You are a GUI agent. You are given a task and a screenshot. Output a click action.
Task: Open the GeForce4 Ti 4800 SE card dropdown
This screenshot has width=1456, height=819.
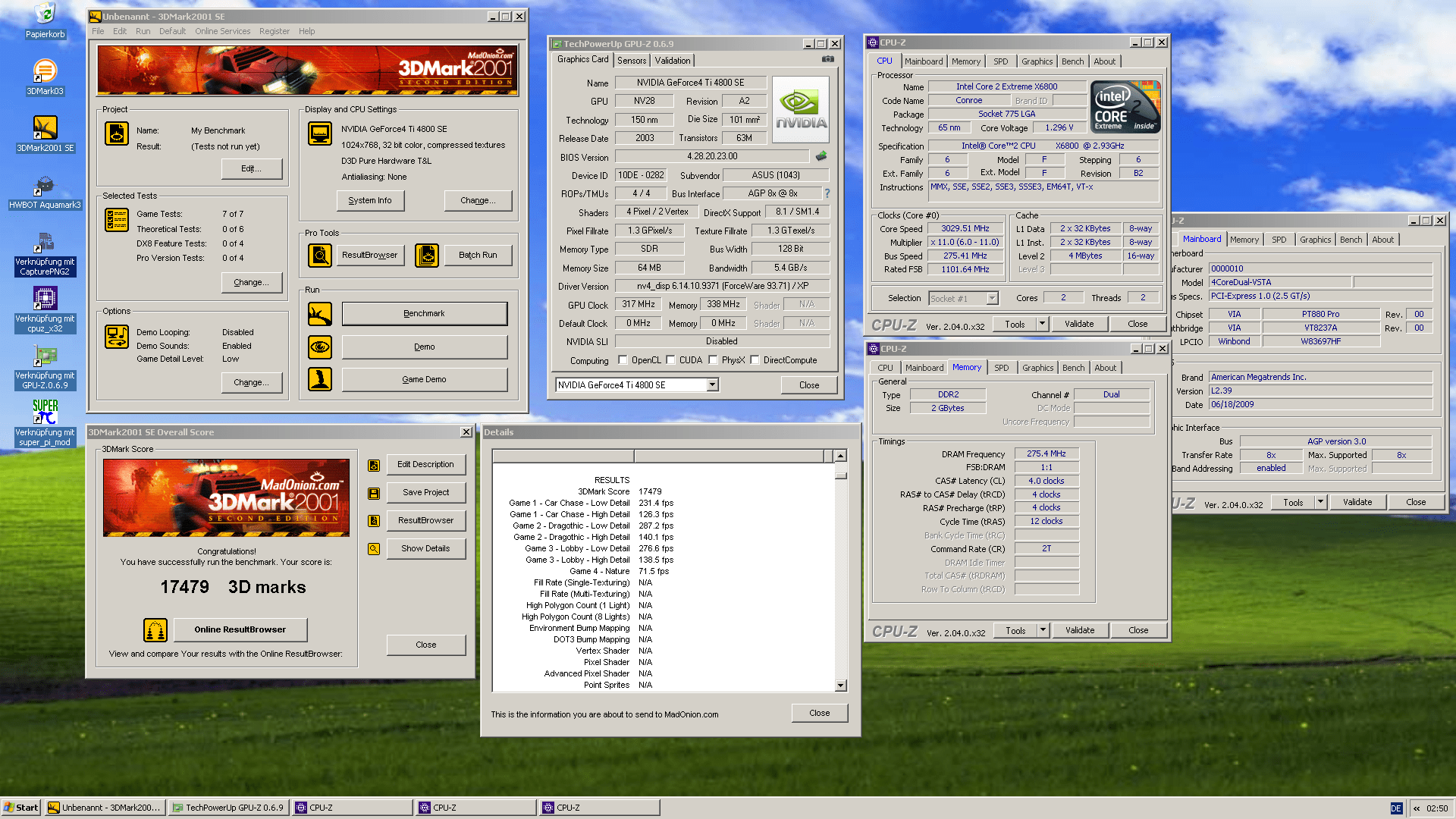(712, 385)
